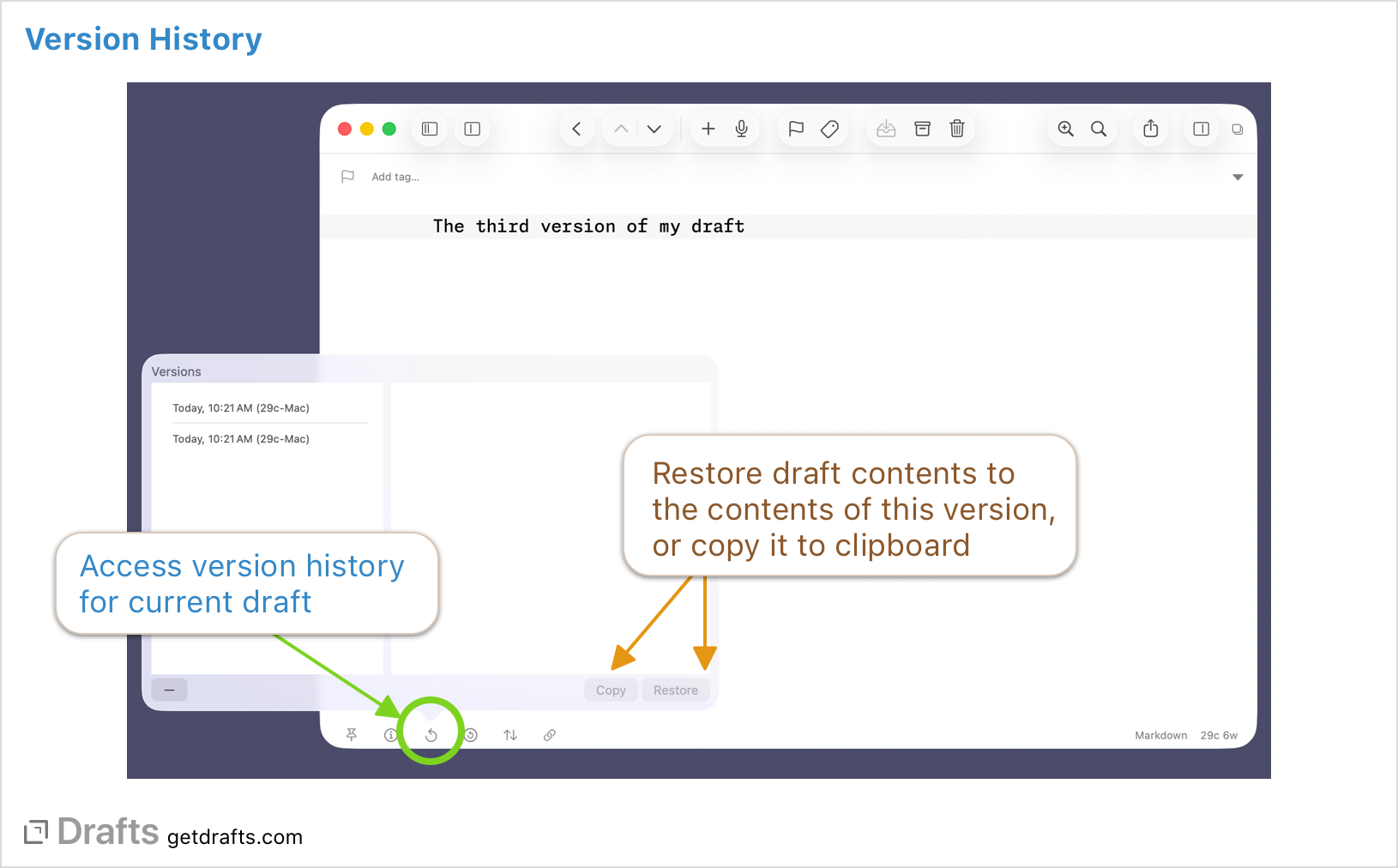Navigate to the next draft with the down chevron
The width and height of the screenshot is (1398, 868).
coord(654,129)
